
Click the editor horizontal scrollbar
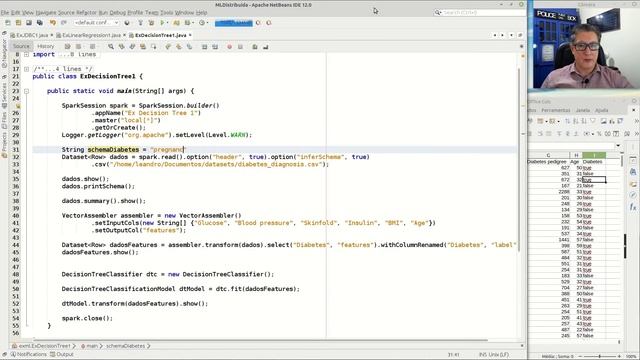click(260, 340)
